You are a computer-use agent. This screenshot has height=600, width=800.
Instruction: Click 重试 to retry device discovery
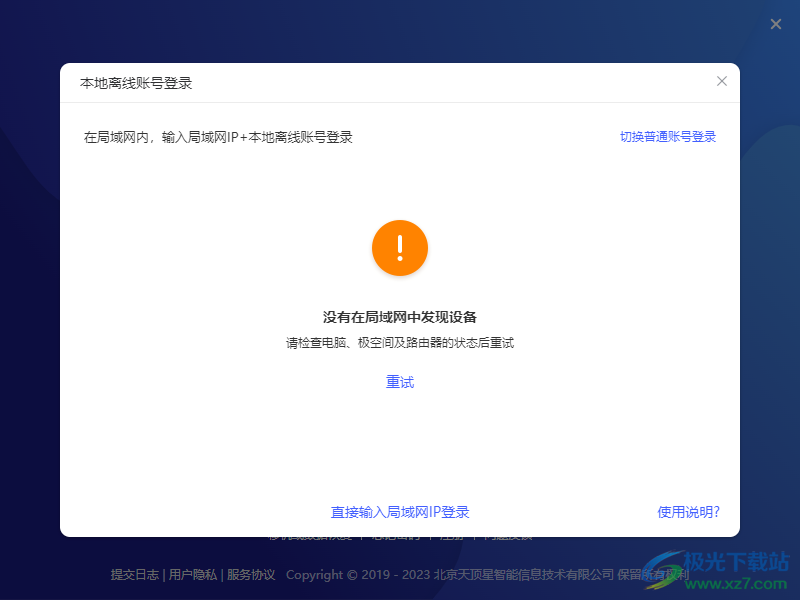401,382
